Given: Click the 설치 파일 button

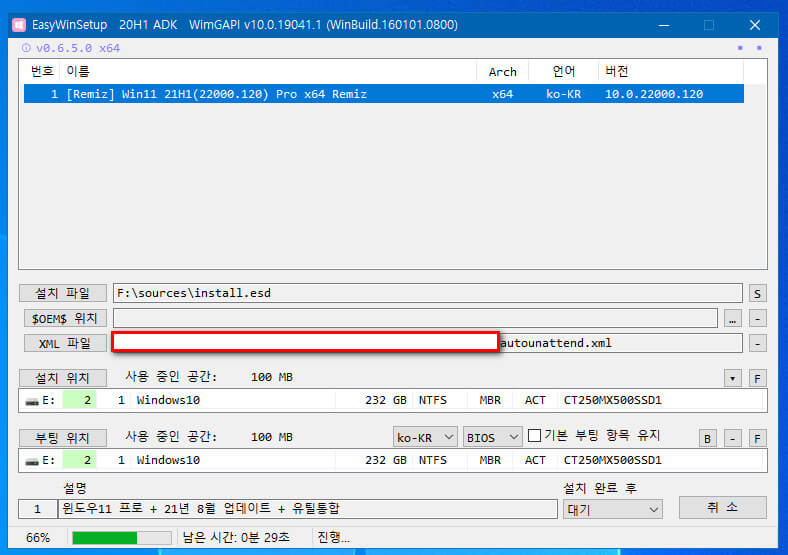Looking at the screenshot, I should [63, 293].
